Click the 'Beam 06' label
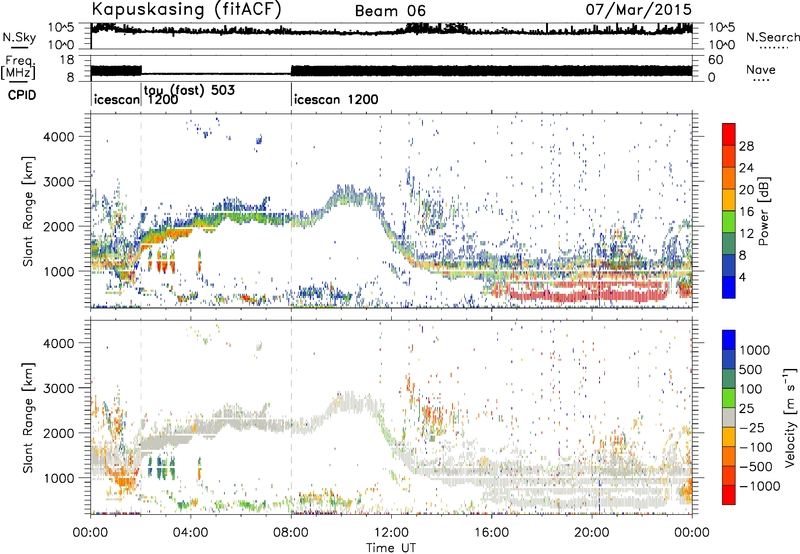This screenshot has width=800, height=554. (x=390, y=11)
